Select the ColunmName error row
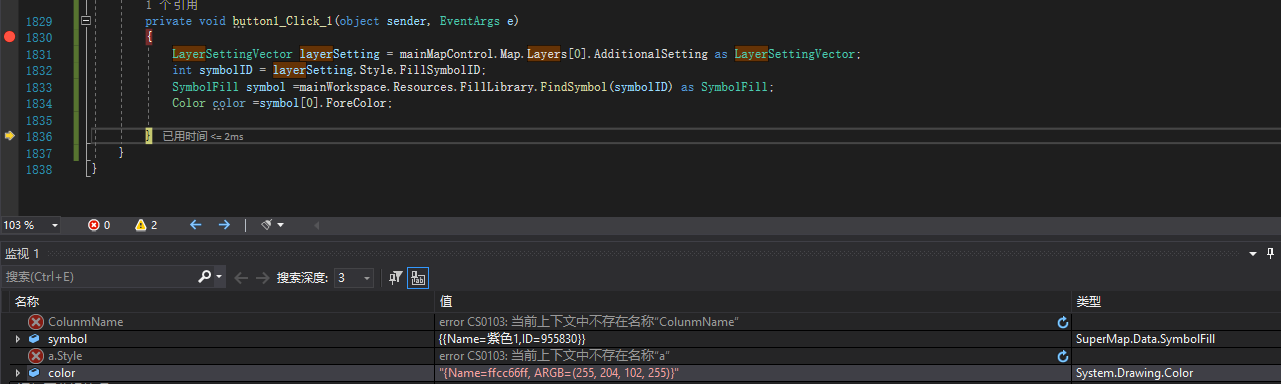The width and height of the screenshot is (1281, 384). pos(640,322)
